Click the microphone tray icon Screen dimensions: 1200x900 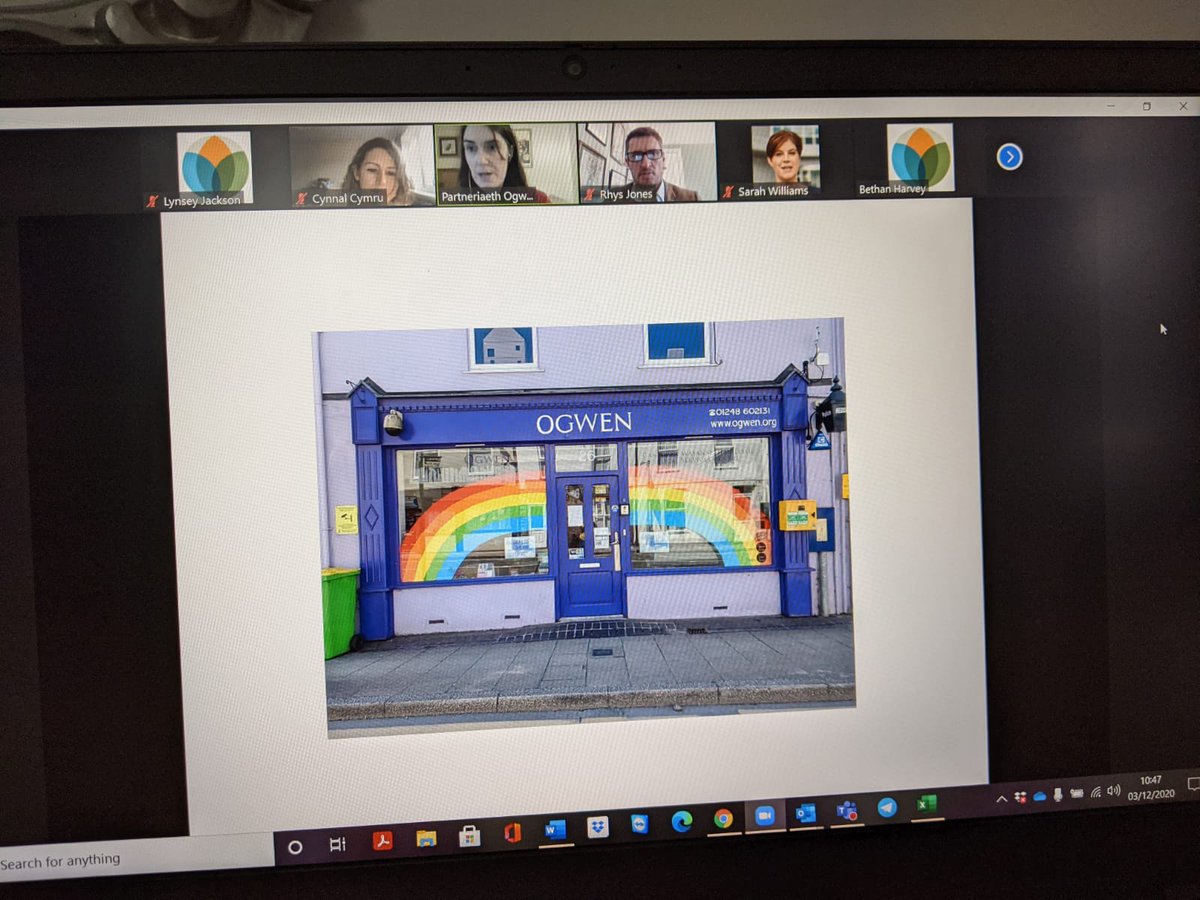[1058, 794]
